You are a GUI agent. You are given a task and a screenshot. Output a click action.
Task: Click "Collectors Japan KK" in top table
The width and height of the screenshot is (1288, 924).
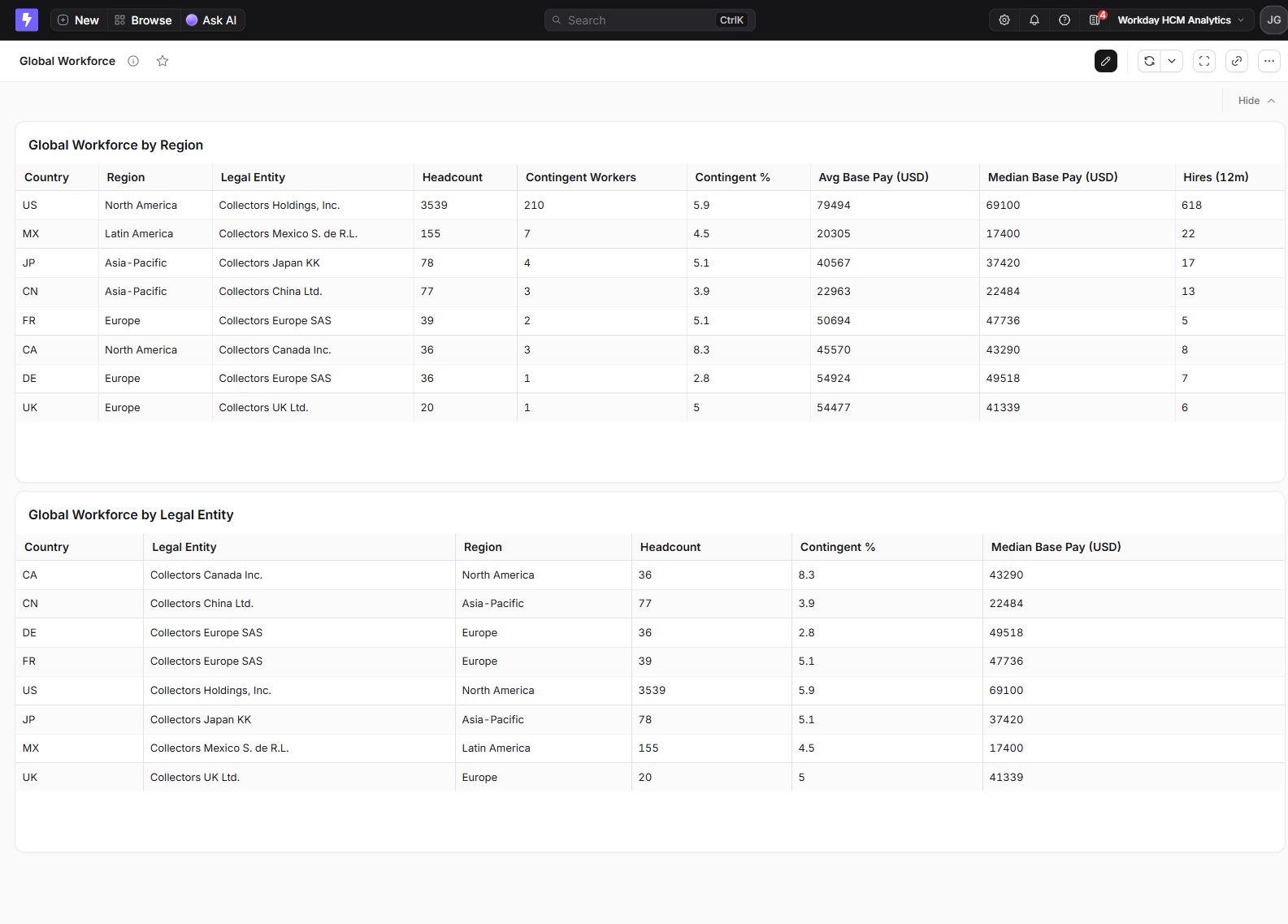point(269,262)
